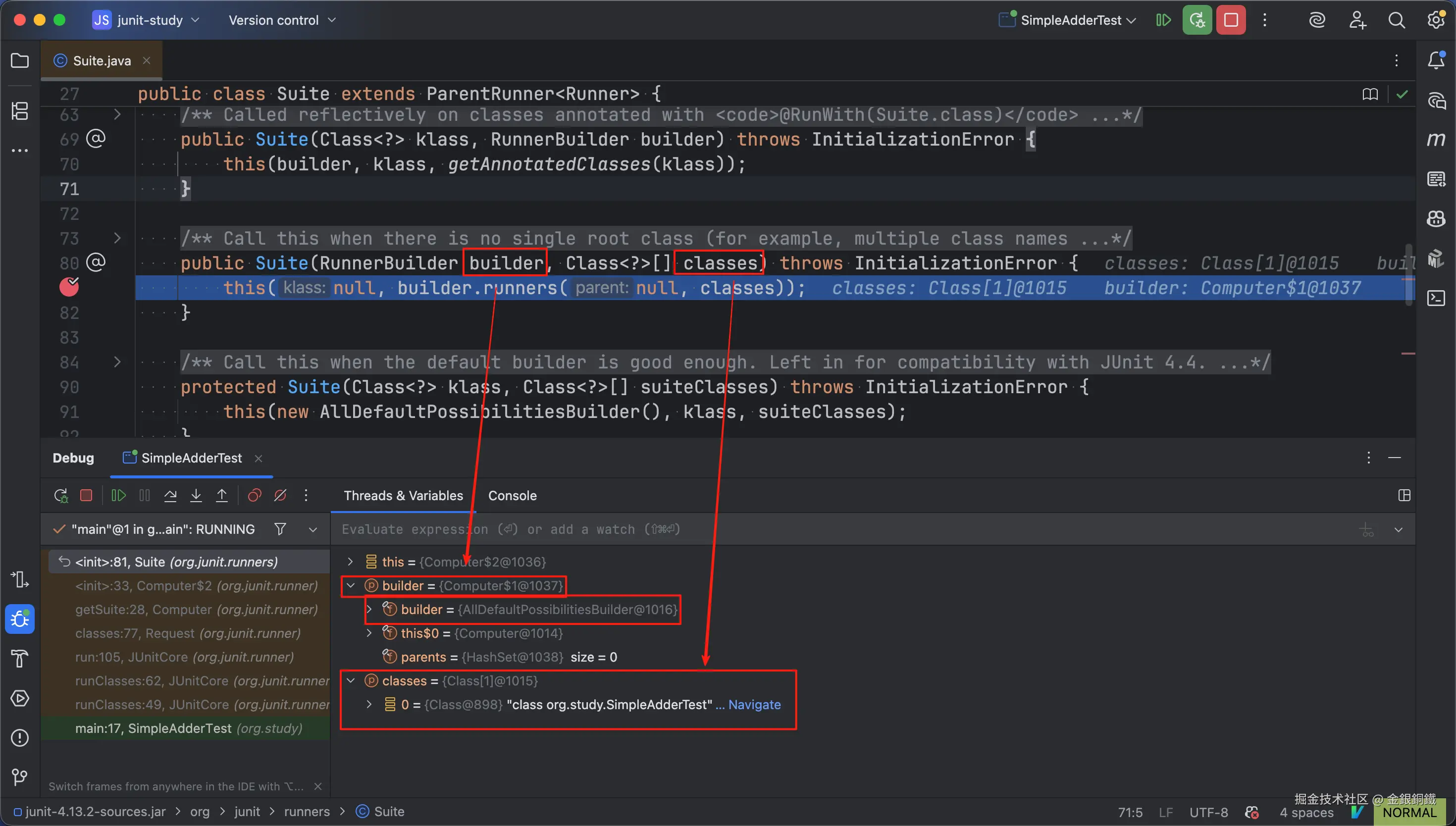
Task: Expand the this Computer$2 variable
Action: pyautogui.click(x=351, y=562)
